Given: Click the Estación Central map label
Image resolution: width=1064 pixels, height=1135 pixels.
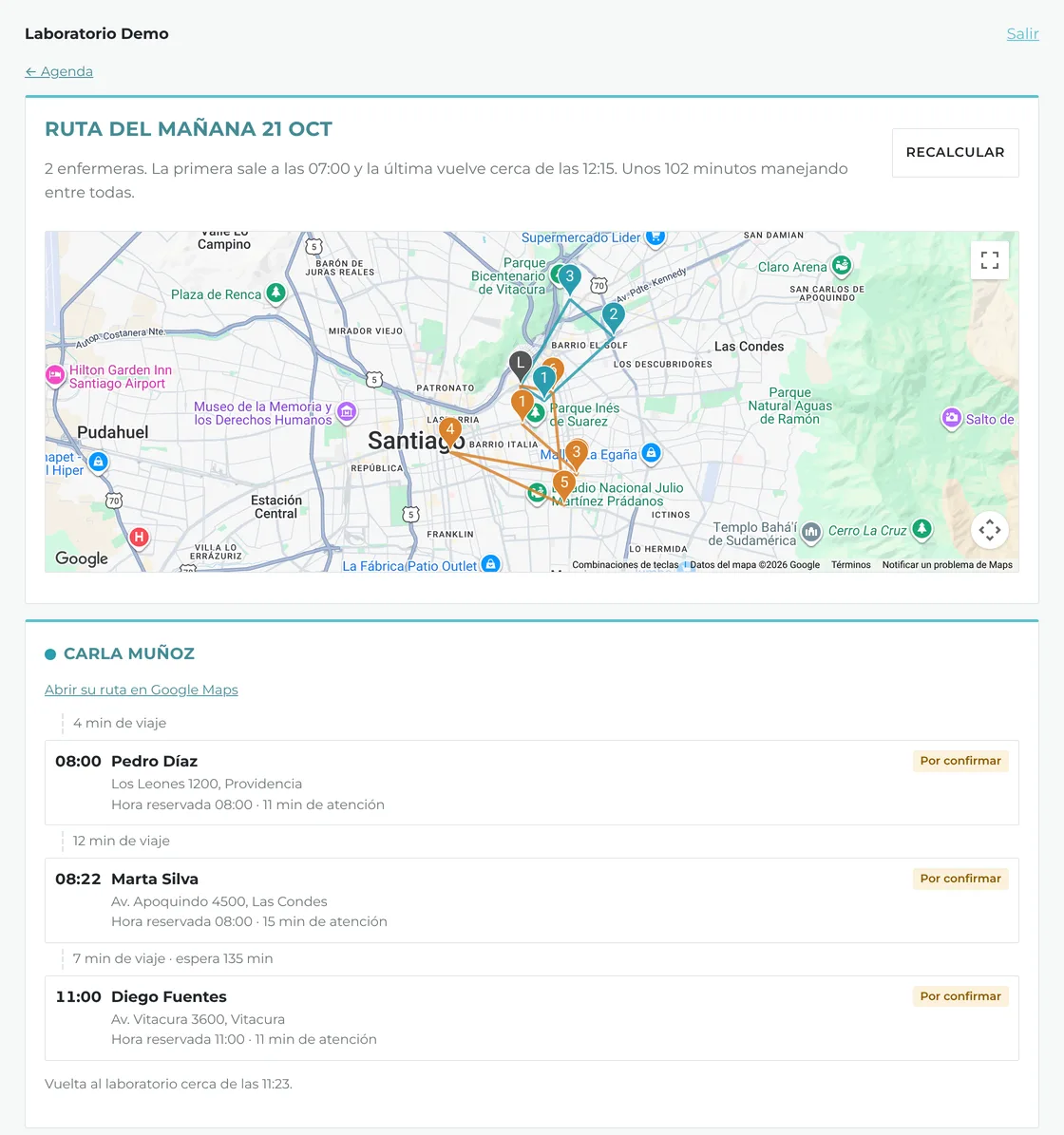Looking at the screenshot, I should 275,506.
